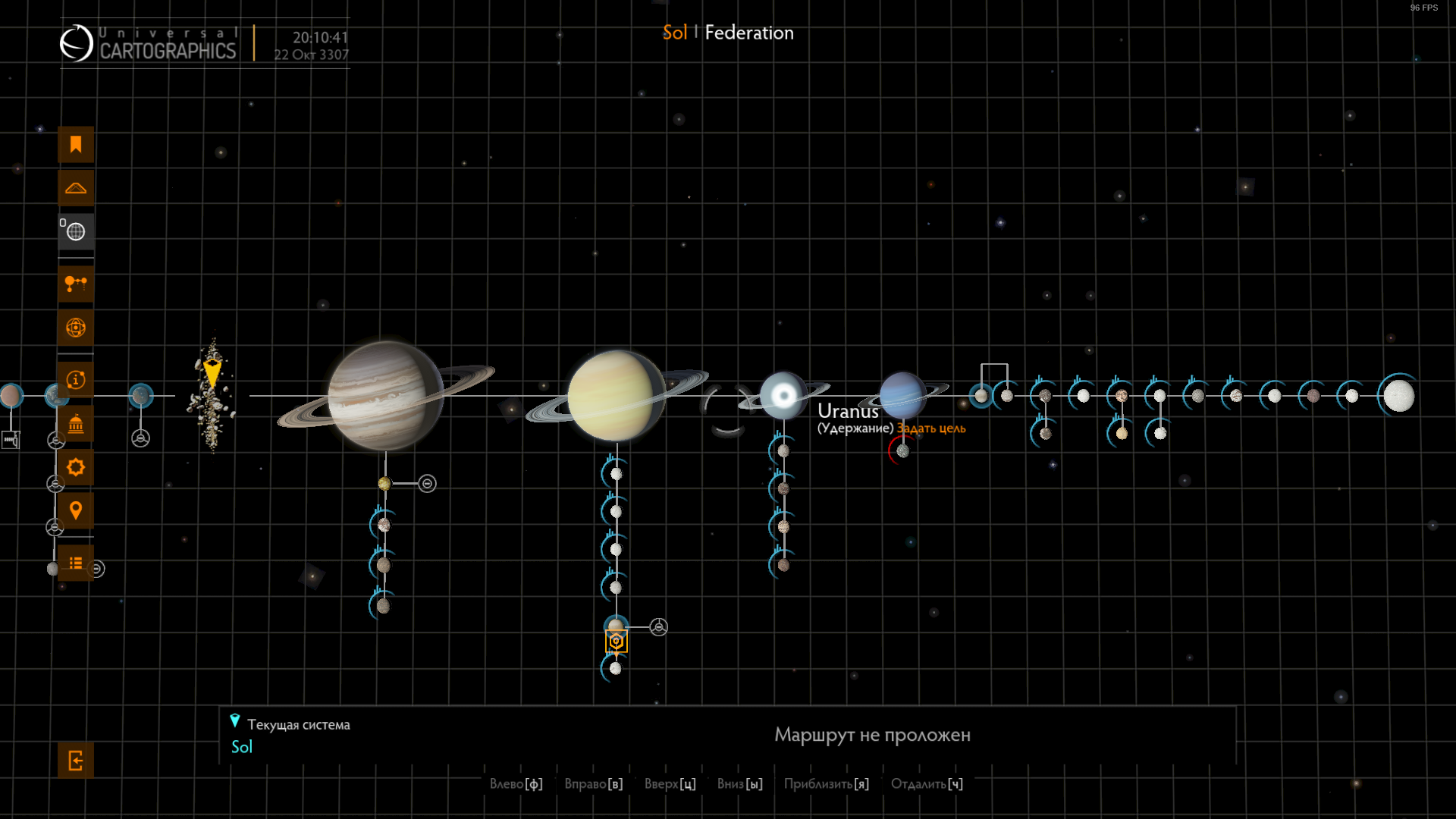This screenshot has width=1456, height=819.
Task: Select the left body of the bracketed binary pair
Action: pos(981,396)
